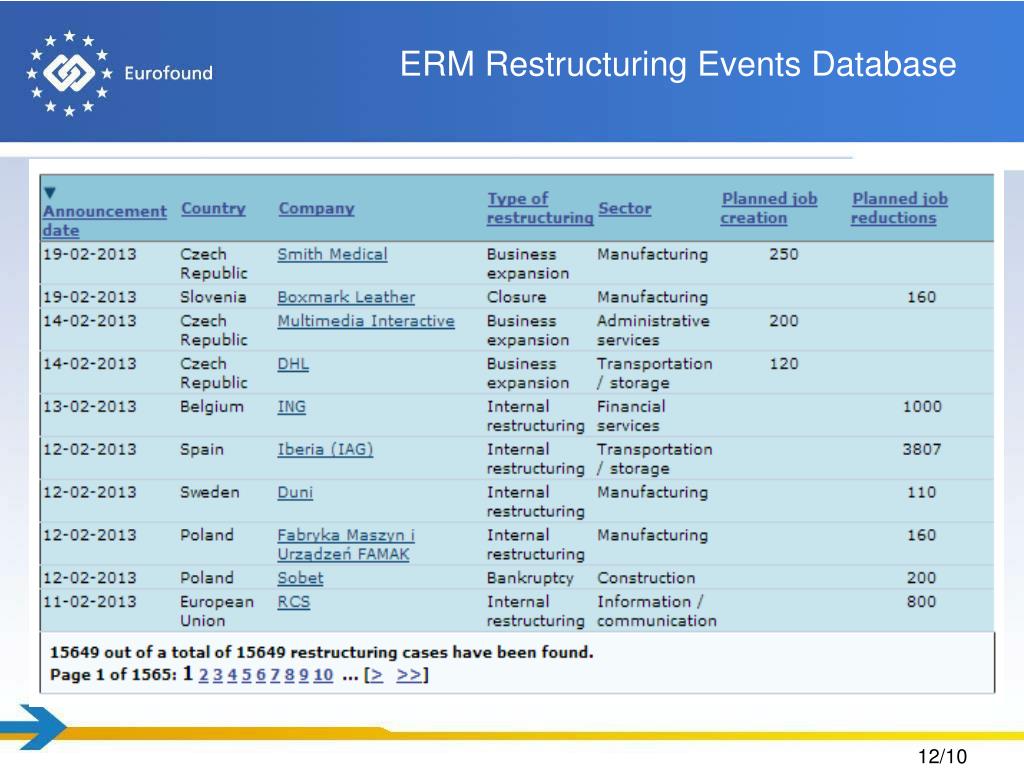1024x768 pixels.
Task: Open the Duni company link
Action: click(x=295, y=492)
